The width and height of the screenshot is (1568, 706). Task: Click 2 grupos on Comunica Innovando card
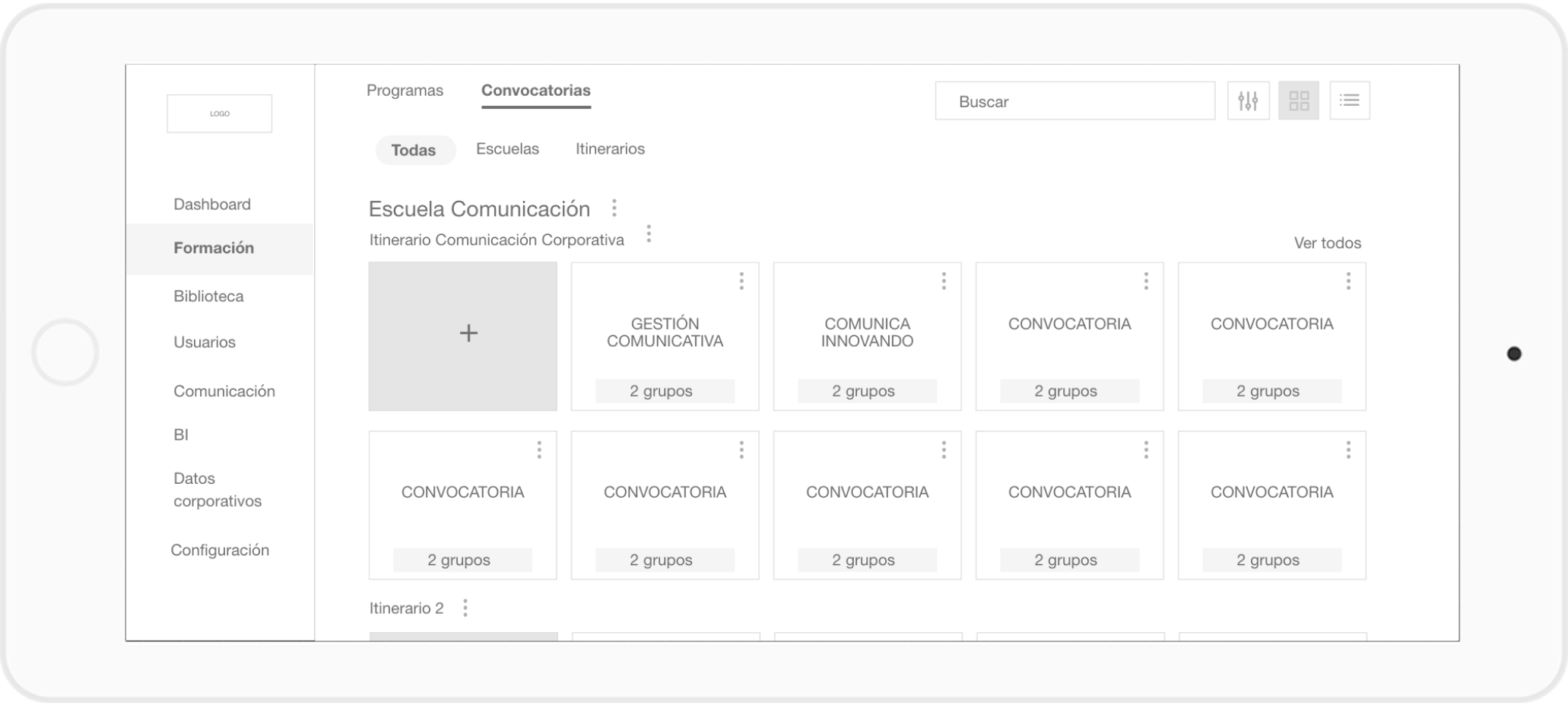point(867,391)
